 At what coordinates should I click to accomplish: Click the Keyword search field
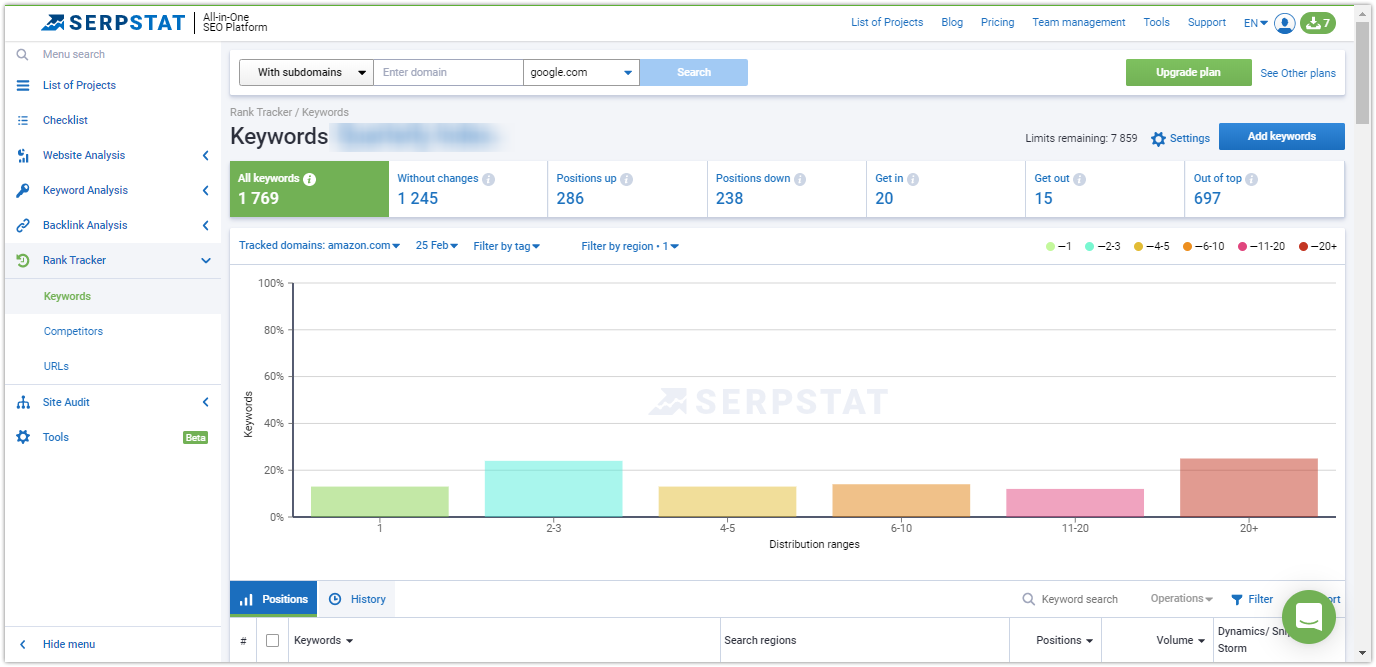[1079, 599]
